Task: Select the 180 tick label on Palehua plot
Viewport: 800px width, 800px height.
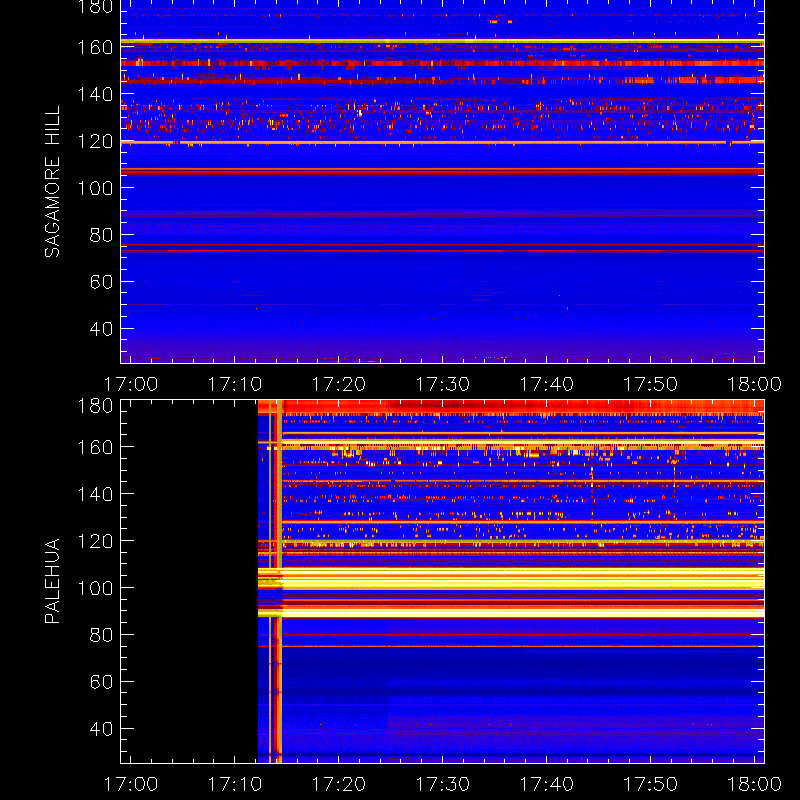Action: click(x=95, y=406)
